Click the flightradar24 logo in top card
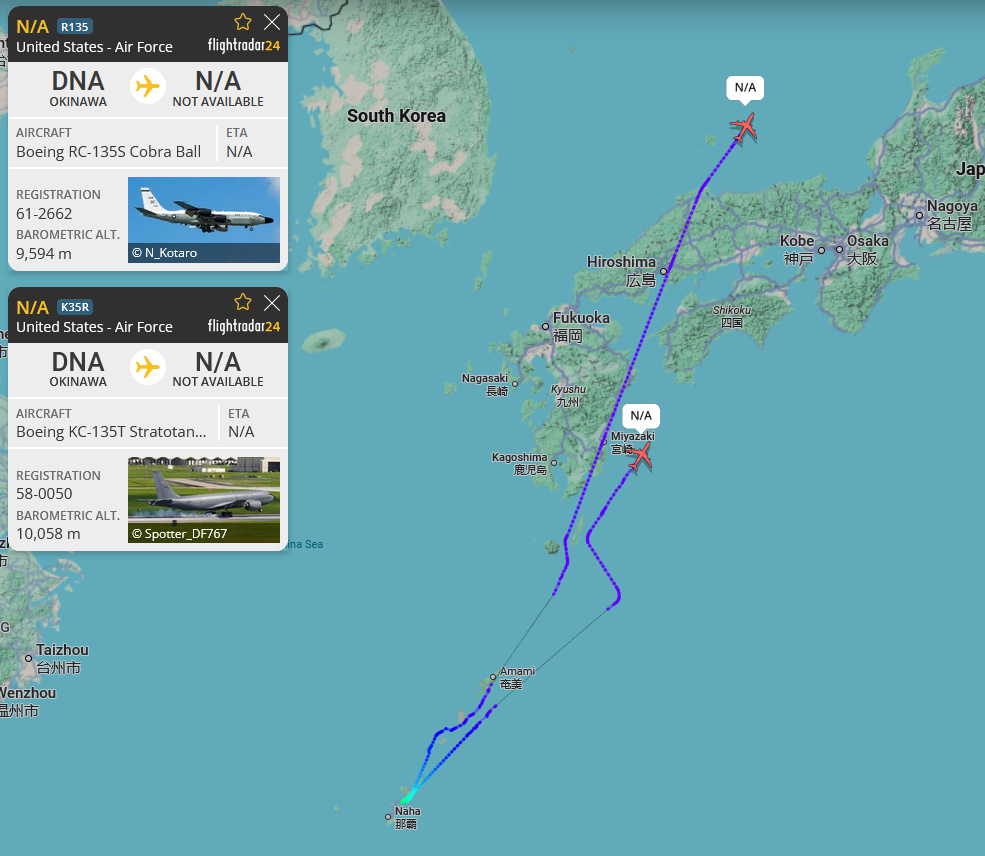The width and height of the screenshot is (985, 856). pos(244,45)
